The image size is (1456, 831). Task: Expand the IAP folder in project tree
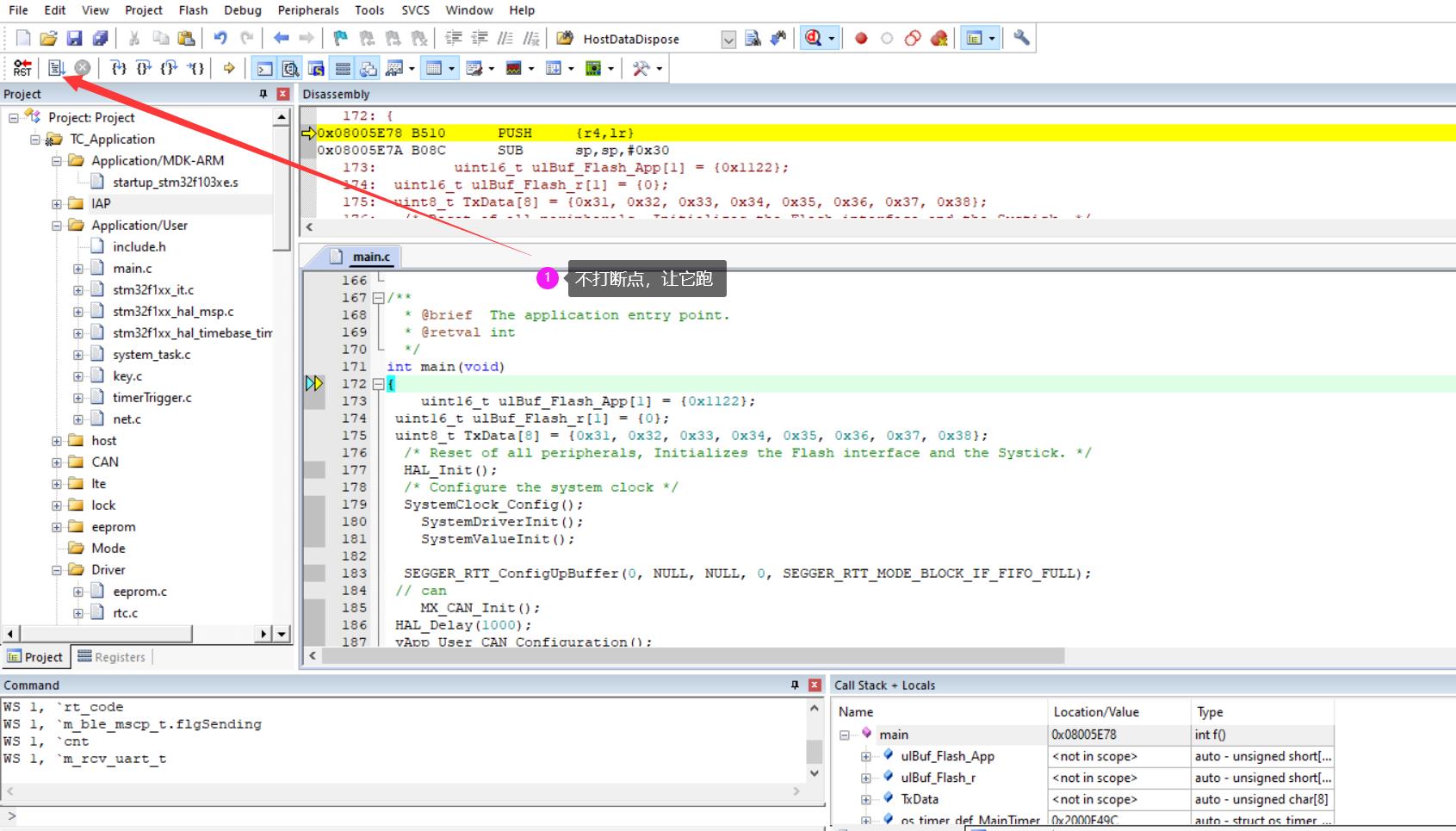tap(57, 204)
